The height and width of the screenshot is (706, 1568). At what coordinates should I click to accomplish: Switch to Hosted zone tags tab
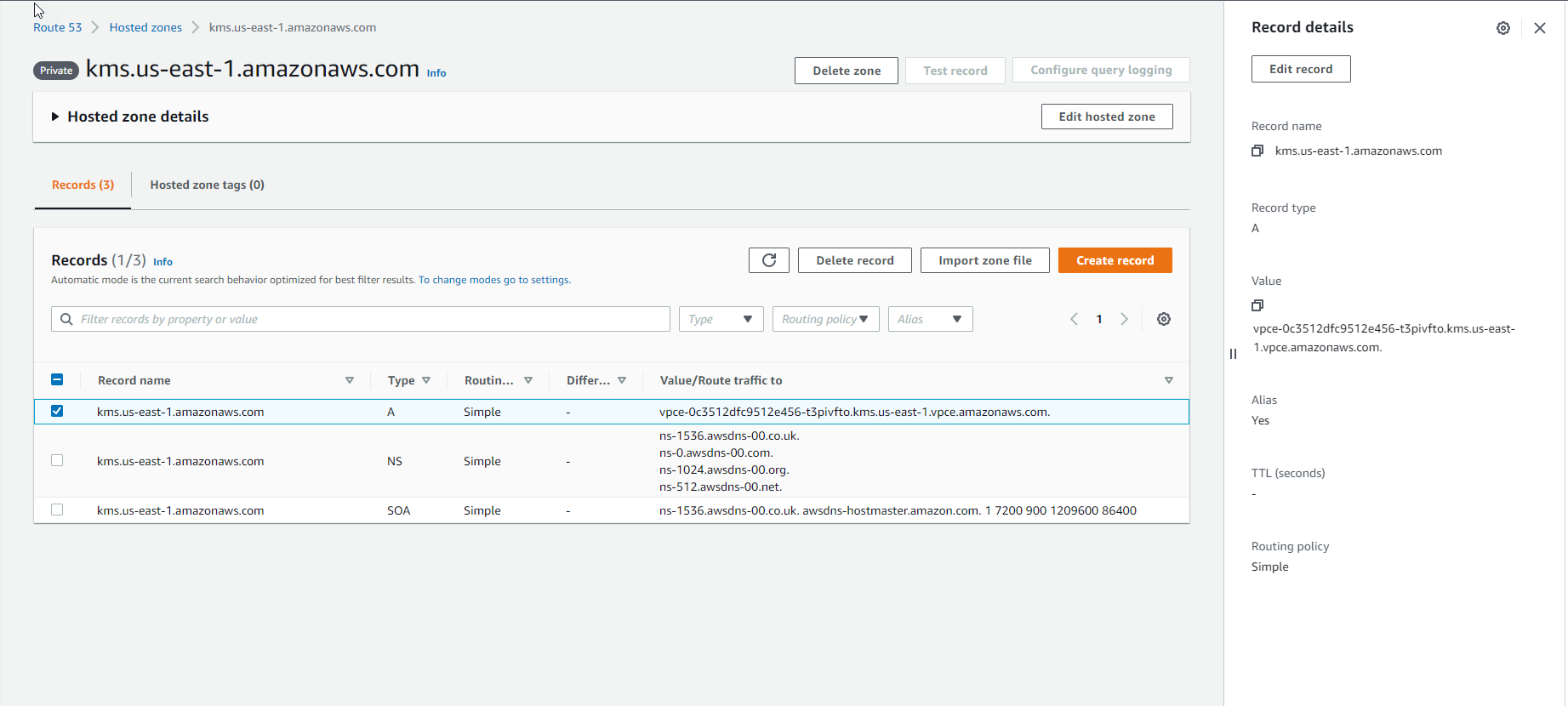207,185
